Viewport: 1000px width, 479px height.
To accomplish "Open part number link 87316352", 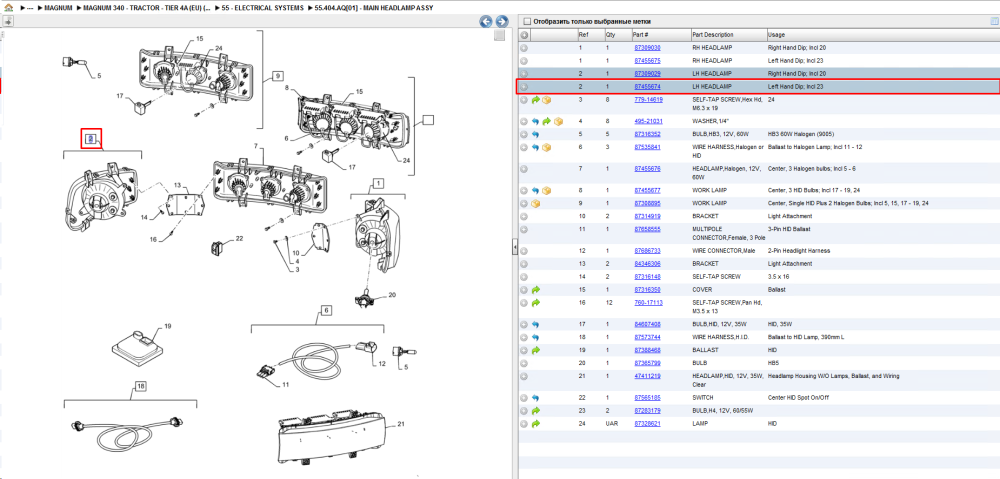I will [647, 134].
